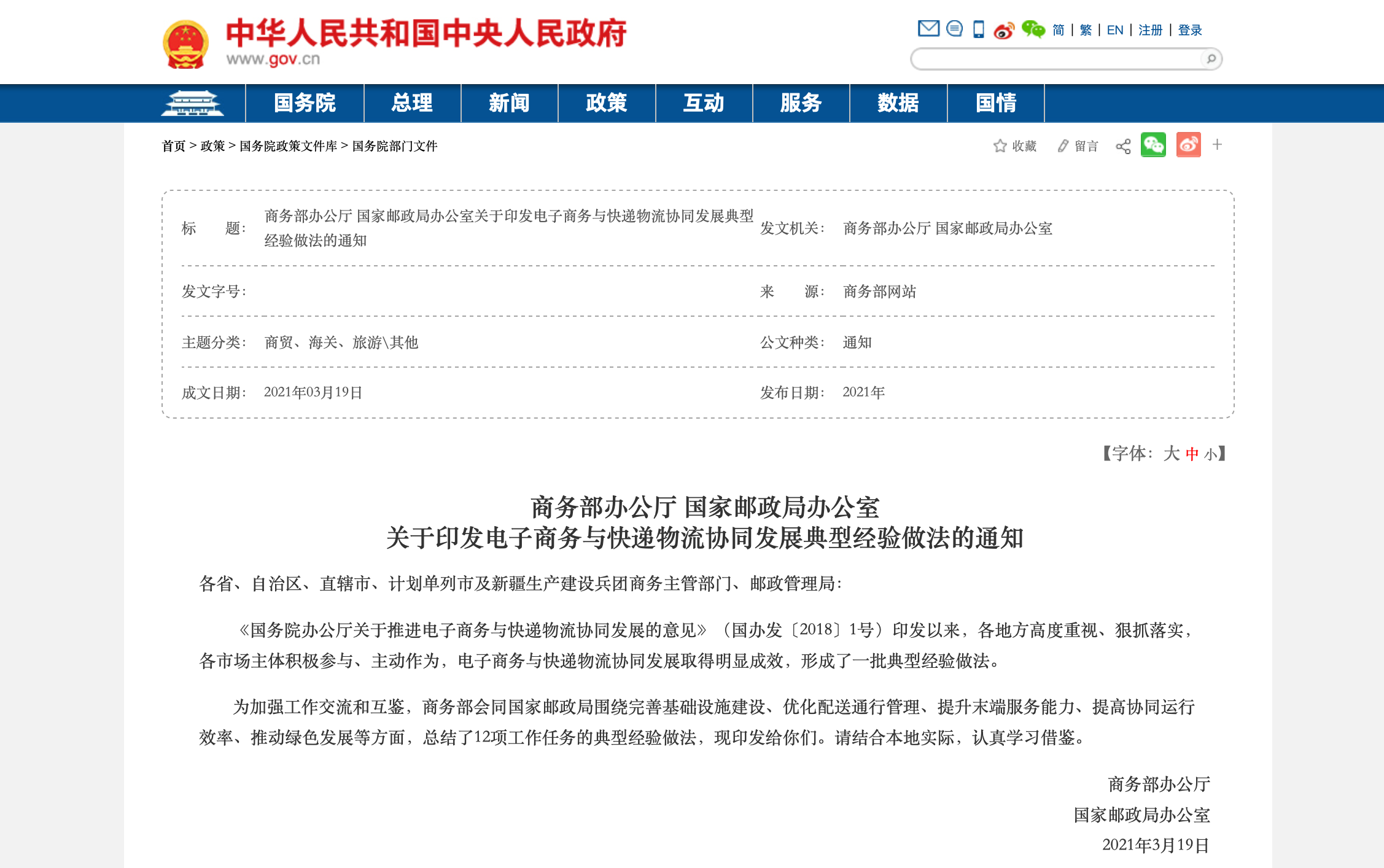Viewport: 1384px width, 868px height.
Task: Open the 新闻 menu
Action: [x=509, y=103]
